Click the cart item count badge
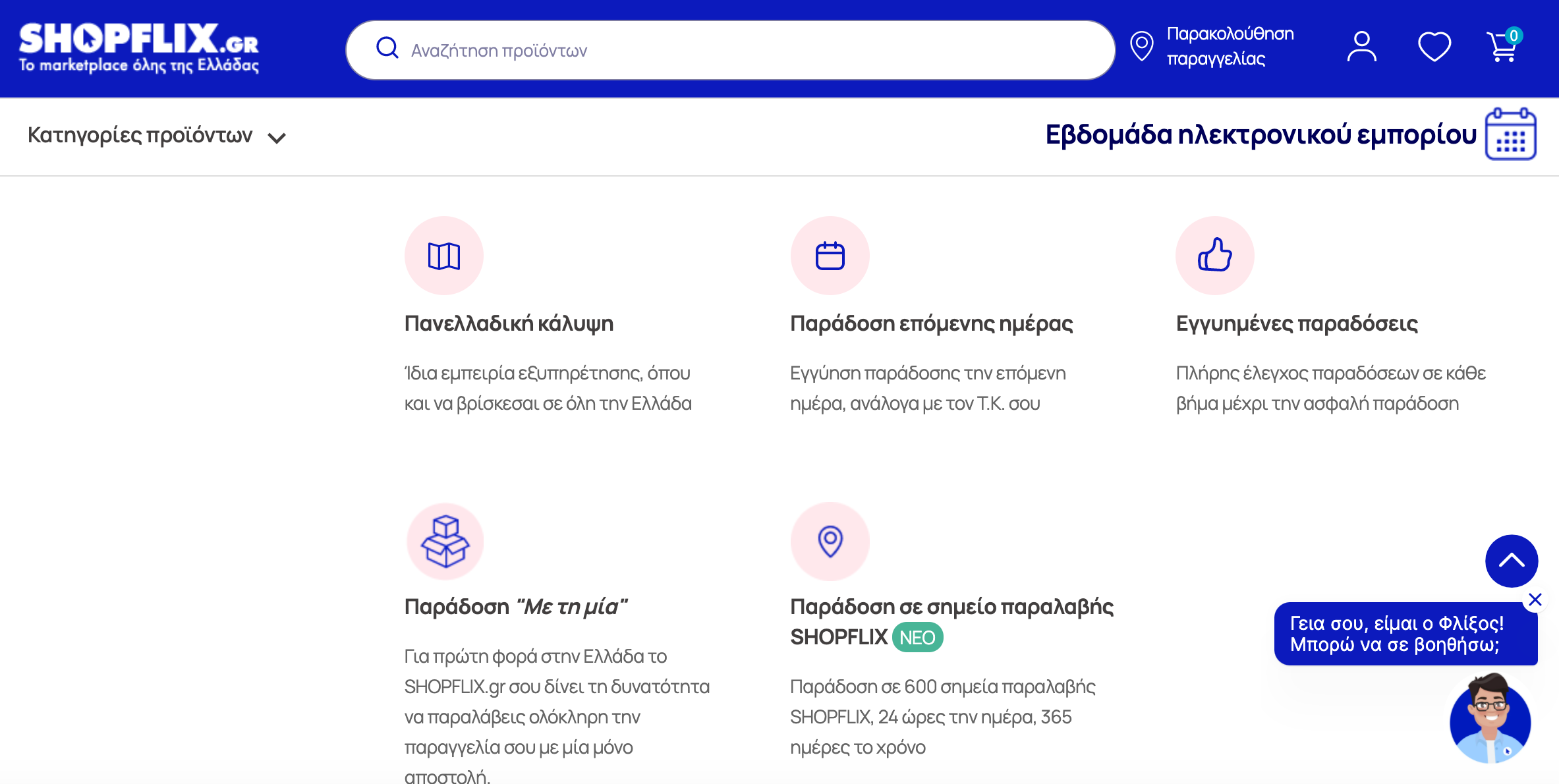1559x784 pixels. click(x=1514, y=36)
